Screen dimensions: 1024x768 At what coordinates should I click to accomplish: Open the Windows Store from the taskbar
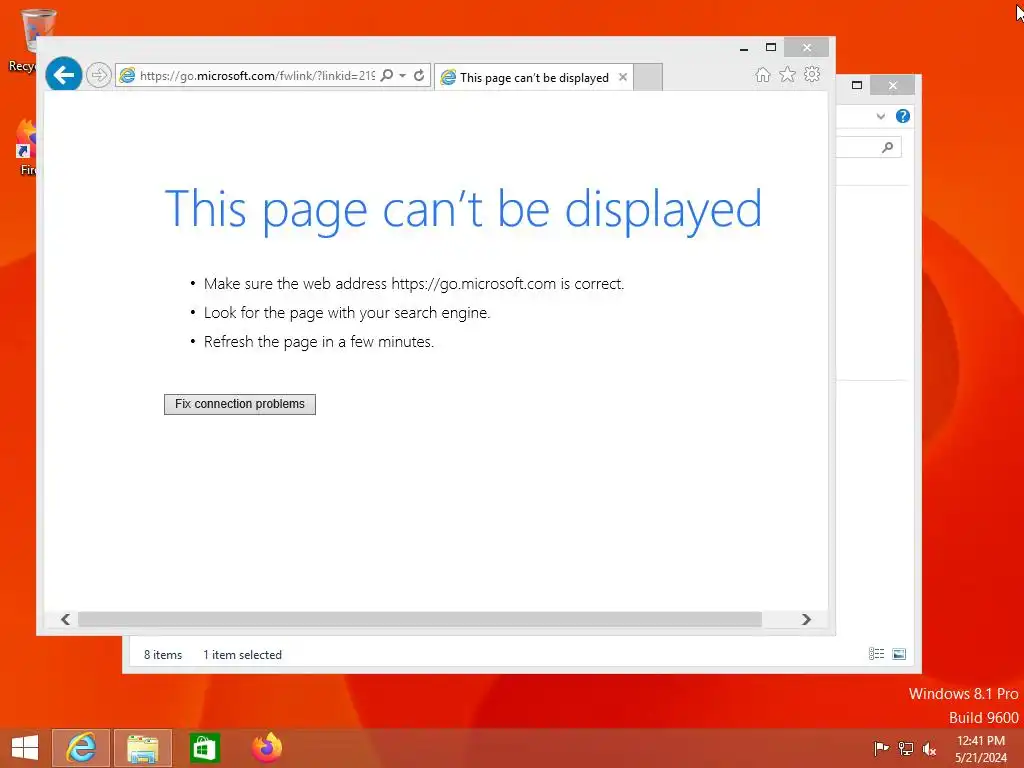204,748
